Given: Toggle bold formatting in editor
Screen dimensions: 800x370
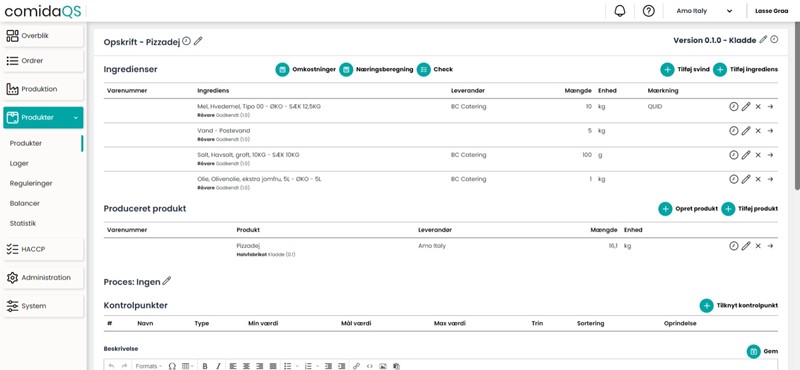Looking at the screenshot, I should coord(205,366).
